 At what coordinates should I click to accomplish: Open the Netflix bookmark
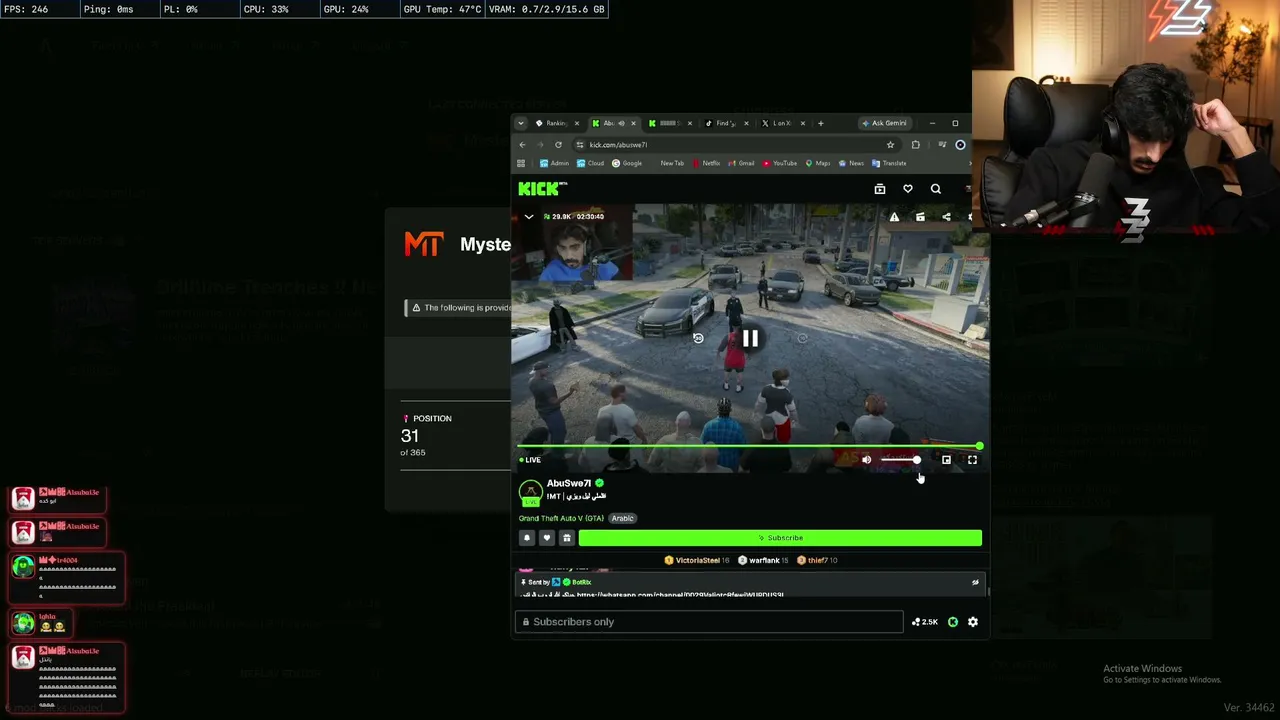coord(706,164)
